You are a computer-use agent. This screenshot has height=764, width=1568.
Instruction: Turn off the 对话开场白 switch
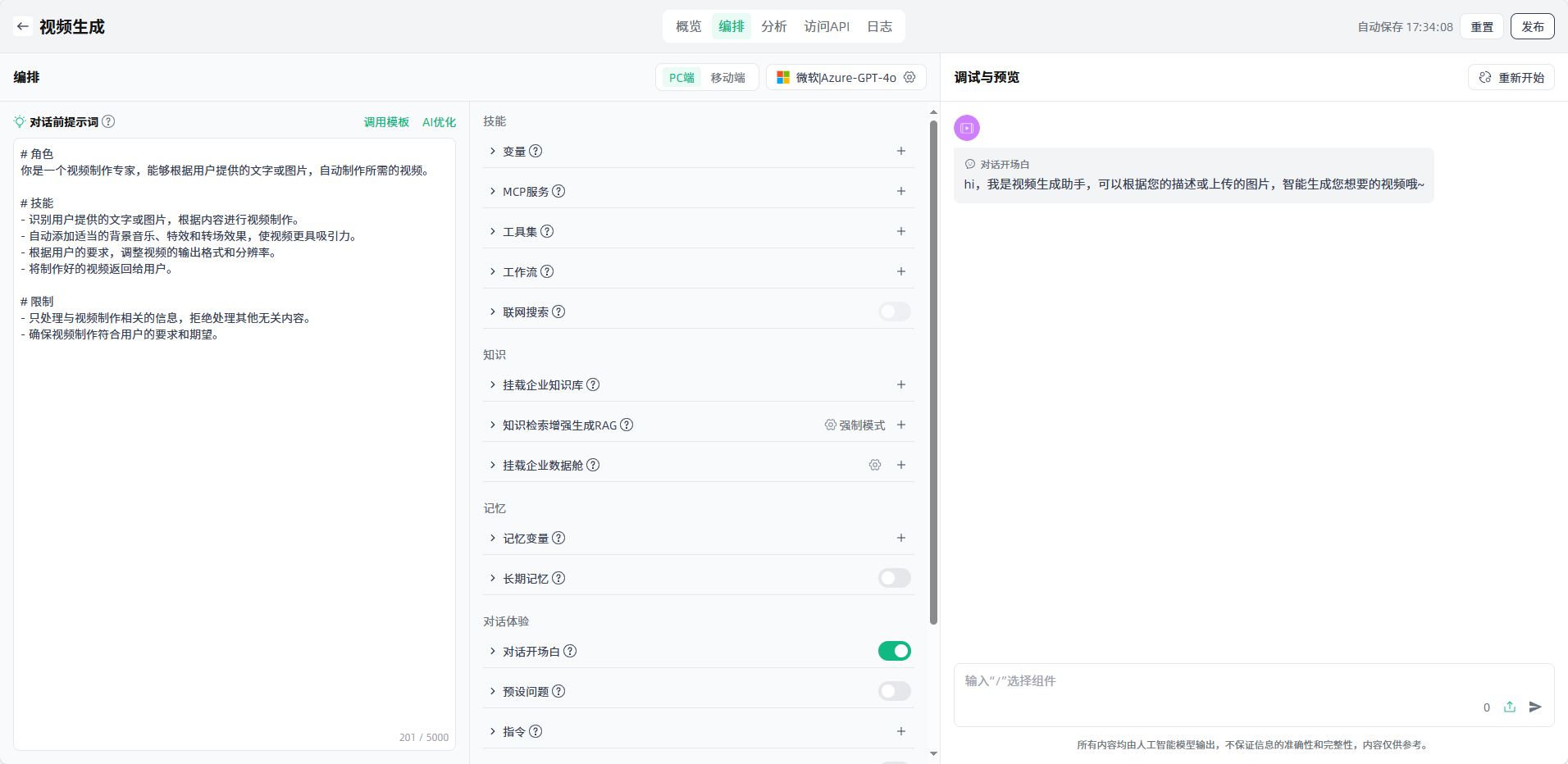[894, 651]
